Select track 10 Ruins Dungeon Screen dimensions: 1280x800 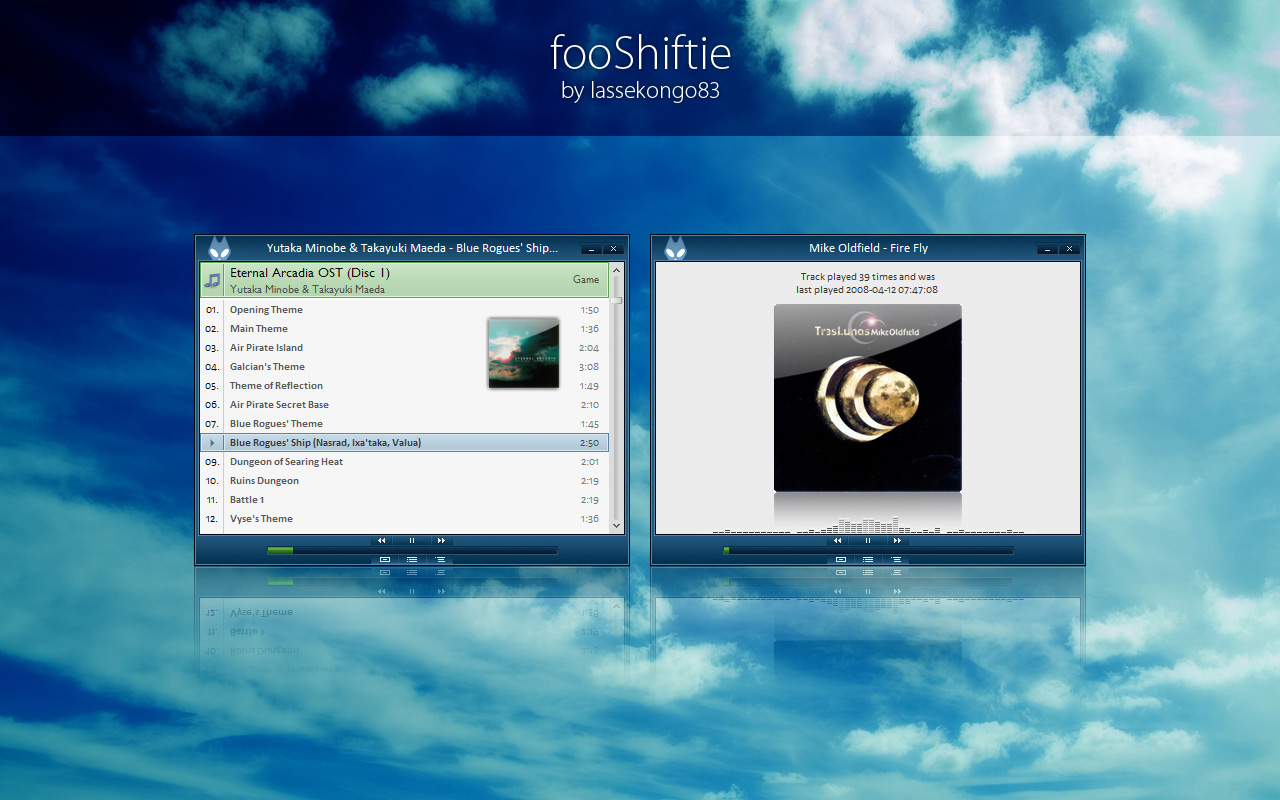tap(405, 481)
